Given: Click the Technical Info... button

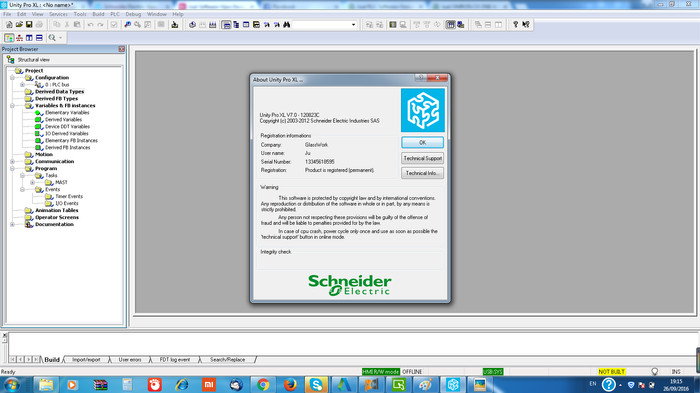Looking at the screenshot, I should 422,173.
